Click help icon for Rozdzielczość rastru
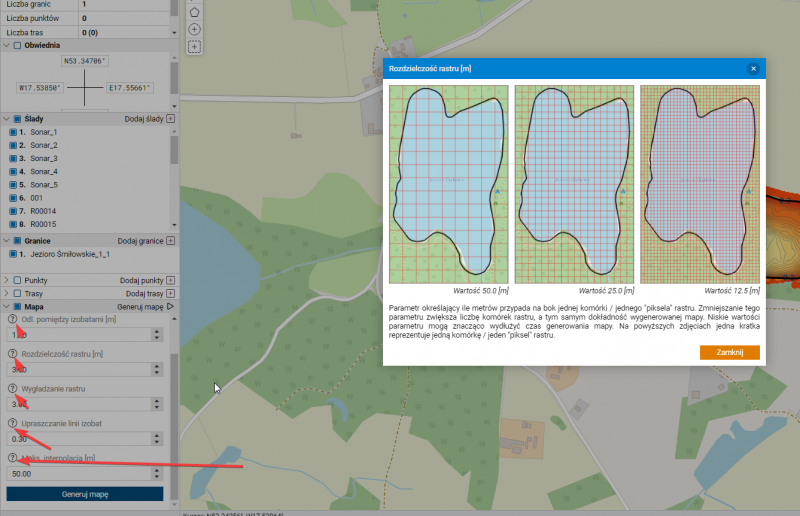This screenshot has height=516, width=800. 12,354
